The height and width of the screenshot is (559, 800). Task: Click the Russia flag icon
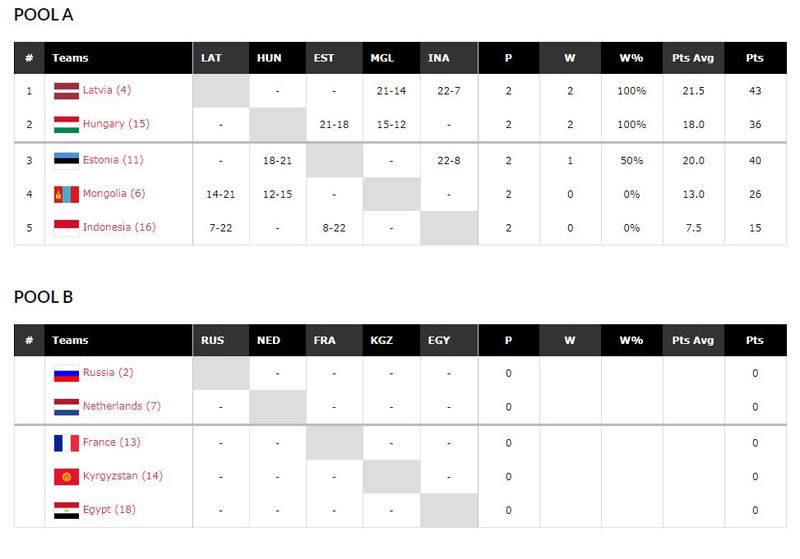[x=66, y=373]
